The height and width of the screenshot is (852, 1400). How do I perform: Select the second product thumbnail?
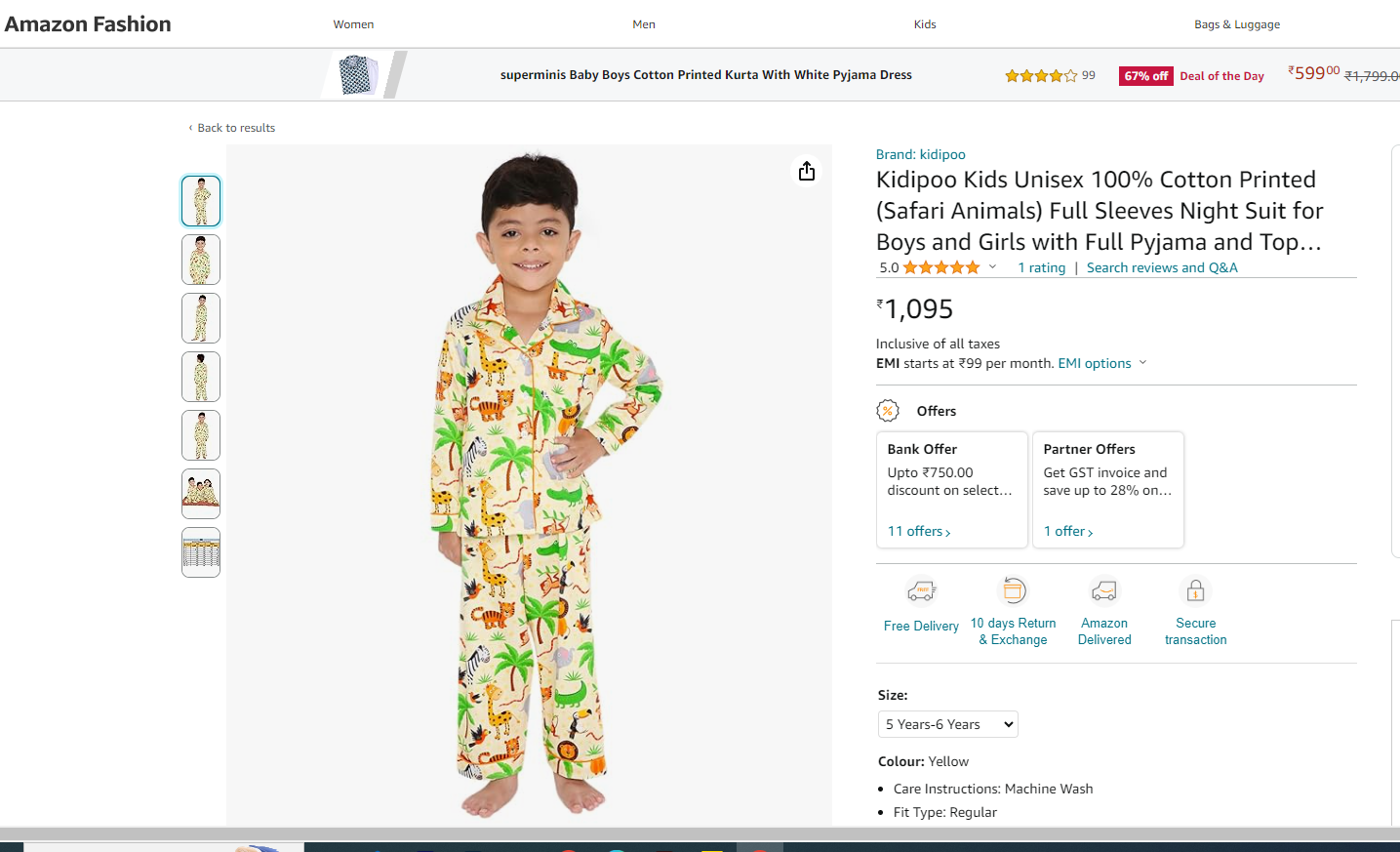point(201,260)
